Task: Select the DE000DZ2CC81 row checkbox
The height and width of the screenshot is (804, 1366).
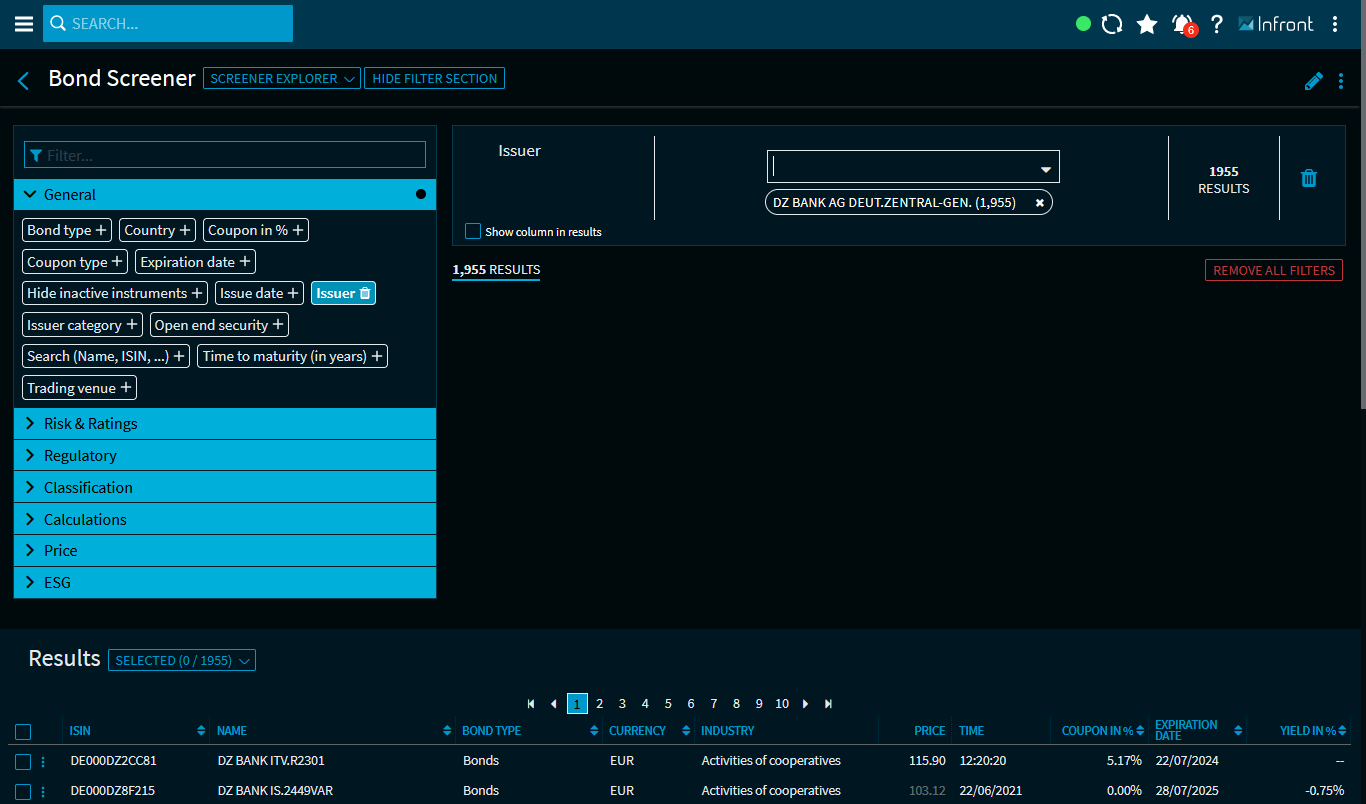Action: click(x=23, y=761)
